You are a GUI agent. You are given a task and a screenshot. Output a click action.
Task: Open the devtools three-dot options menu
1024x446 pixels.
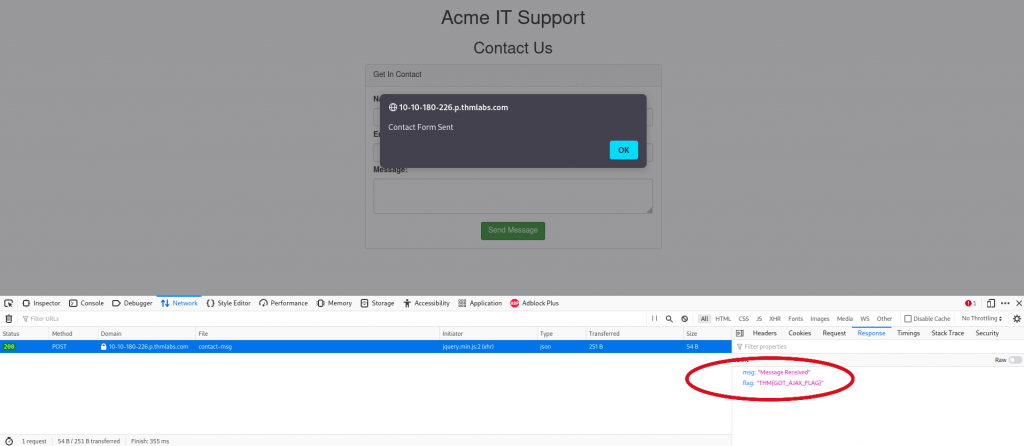(1005, 303)
